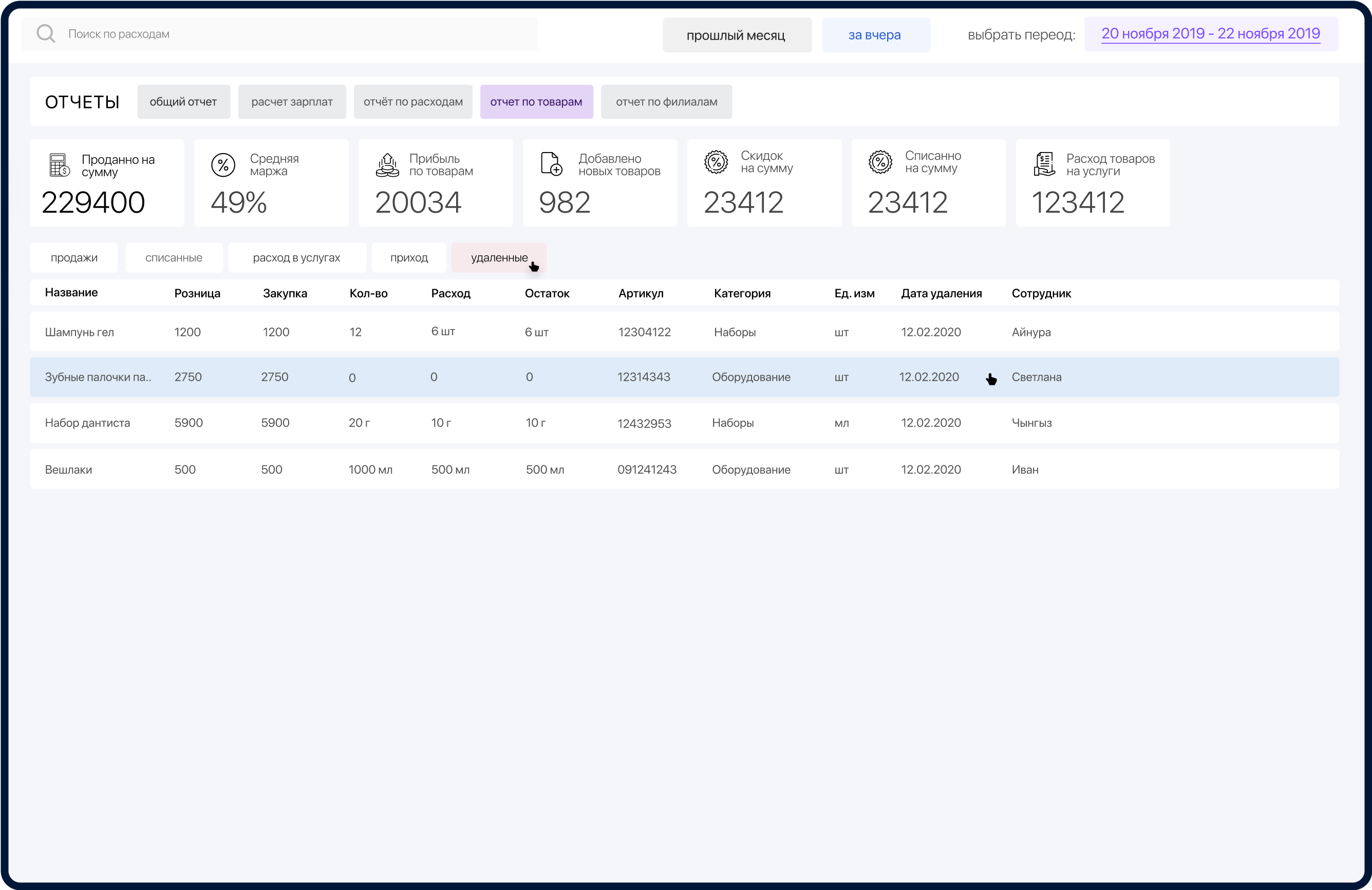Select the Набор дантиста row name

(x=88, y=423)
